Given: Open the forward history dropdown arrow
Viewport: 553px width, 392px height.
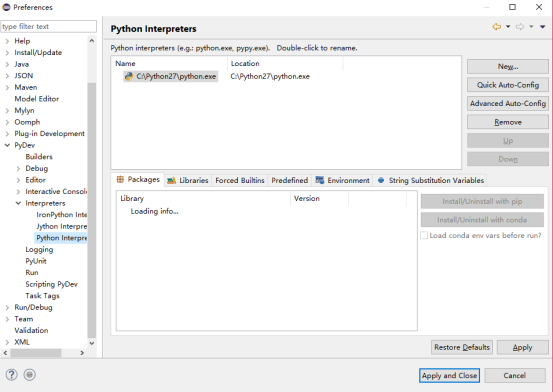Looking at the screenshot, I should [x=531, y=26].
